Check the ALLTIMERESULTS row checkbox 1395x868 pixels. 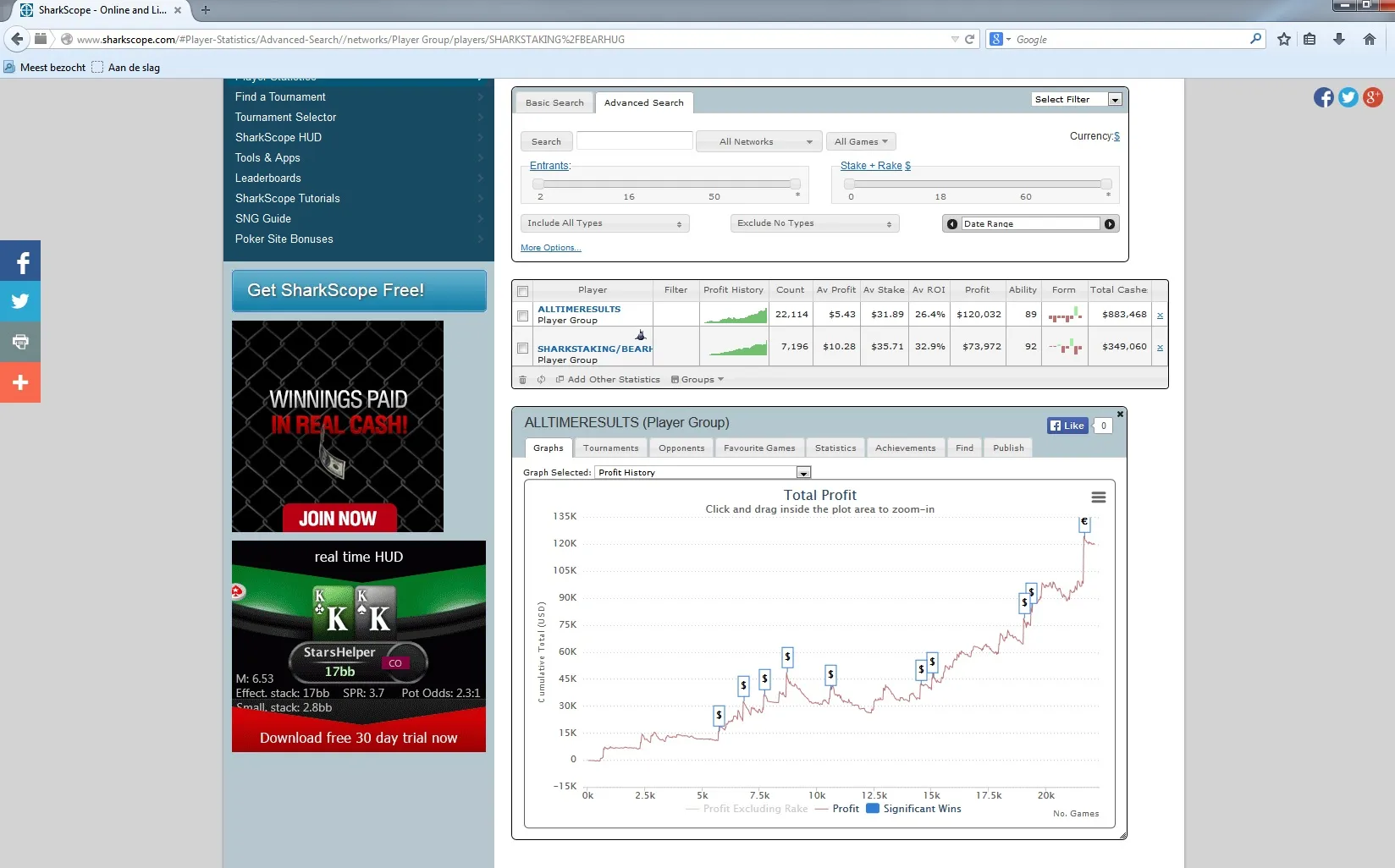pos(523,316)
